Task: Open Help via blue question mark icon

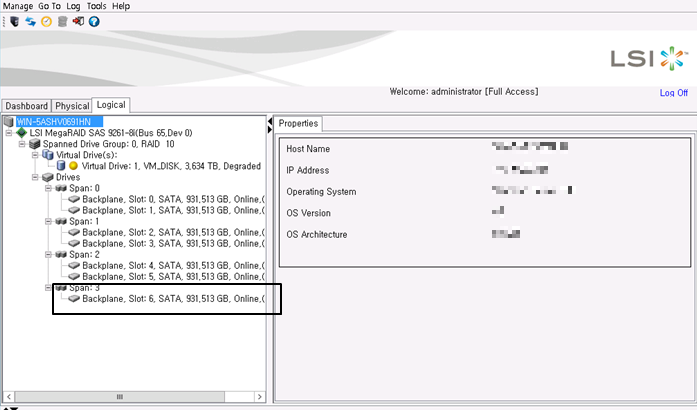Action: coord(94,21)
